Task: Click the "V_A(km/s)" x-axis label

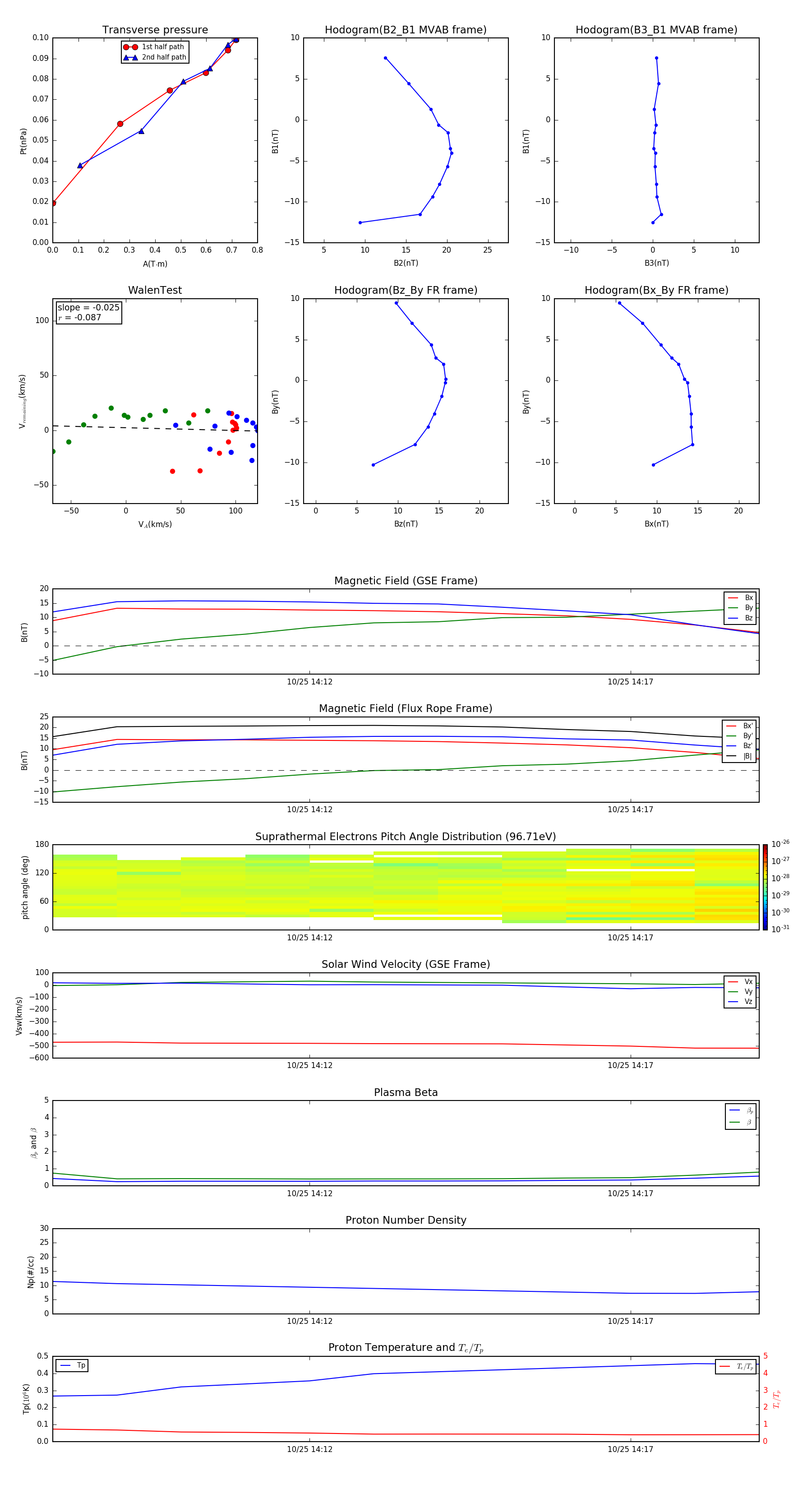Action: (155, 524)
